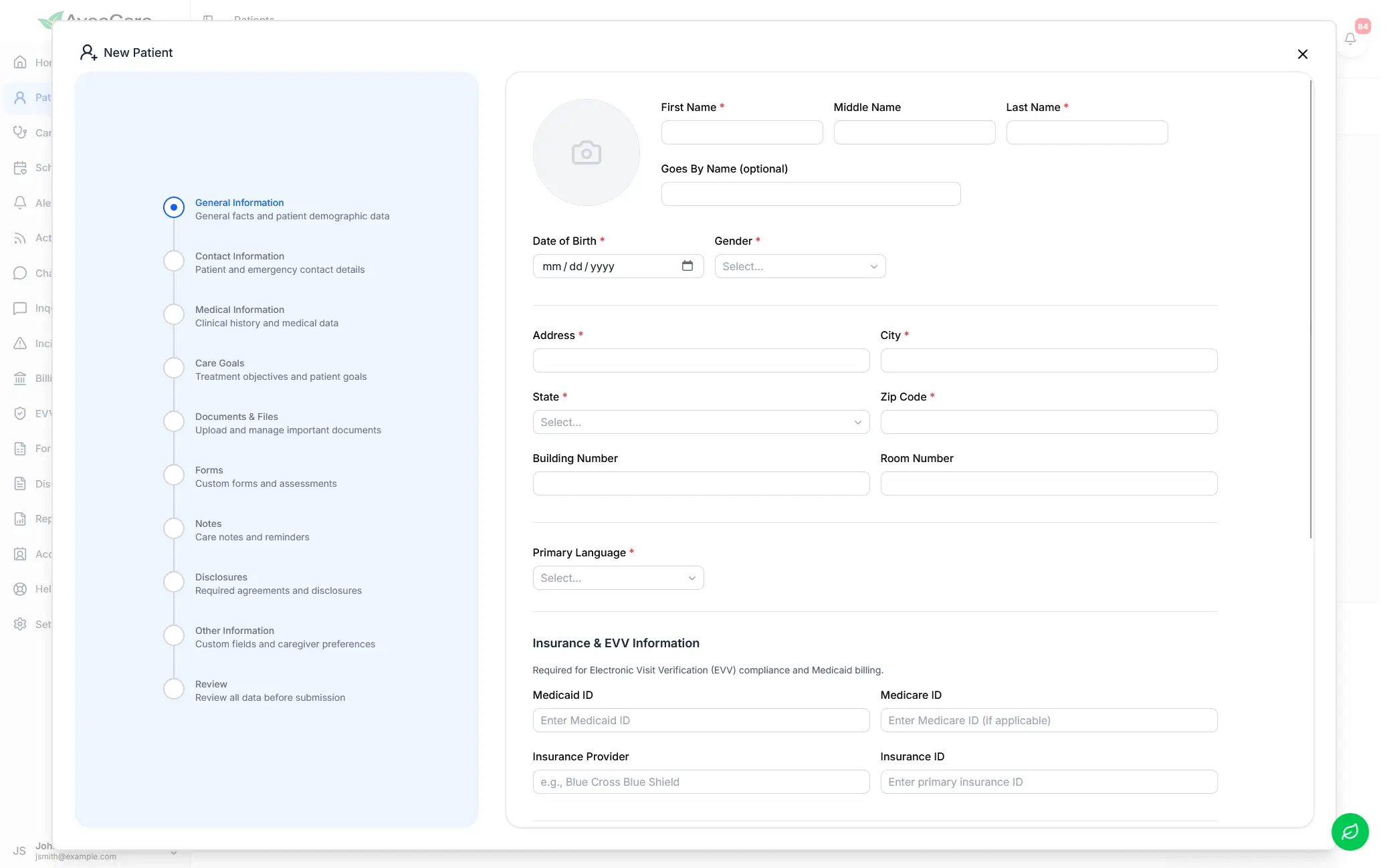Click the camera icon to upload patient photo

point(586,152)
